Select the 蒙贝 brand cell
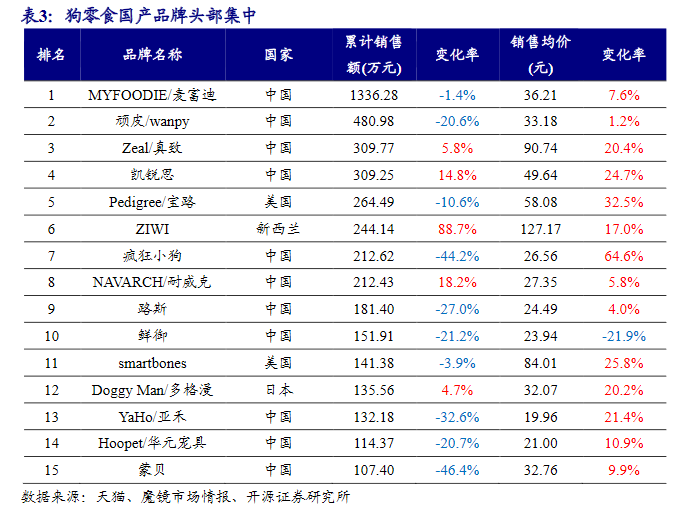 (x=152, y=470)
